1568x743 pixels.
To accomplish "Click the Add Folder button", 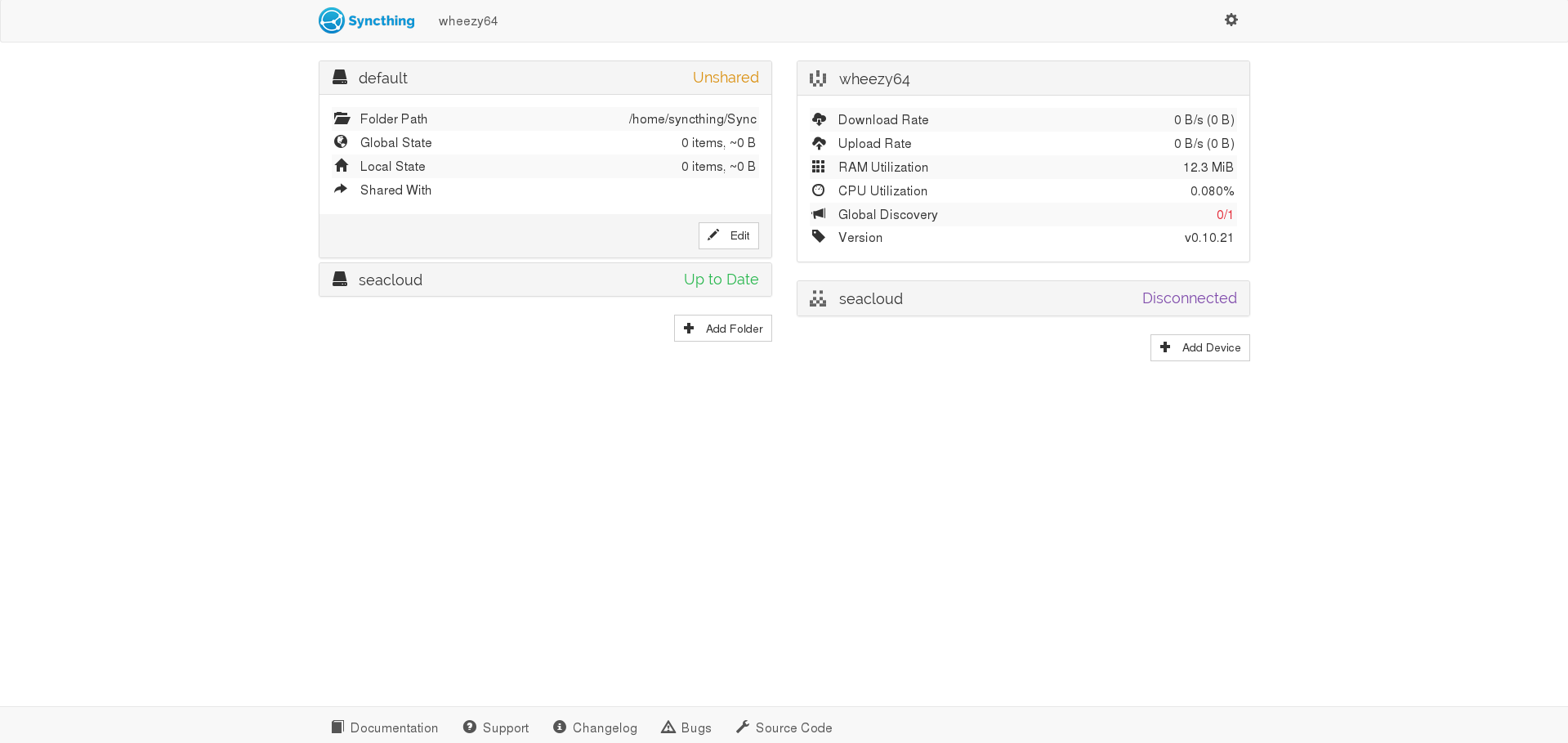I will coord(723,329).
